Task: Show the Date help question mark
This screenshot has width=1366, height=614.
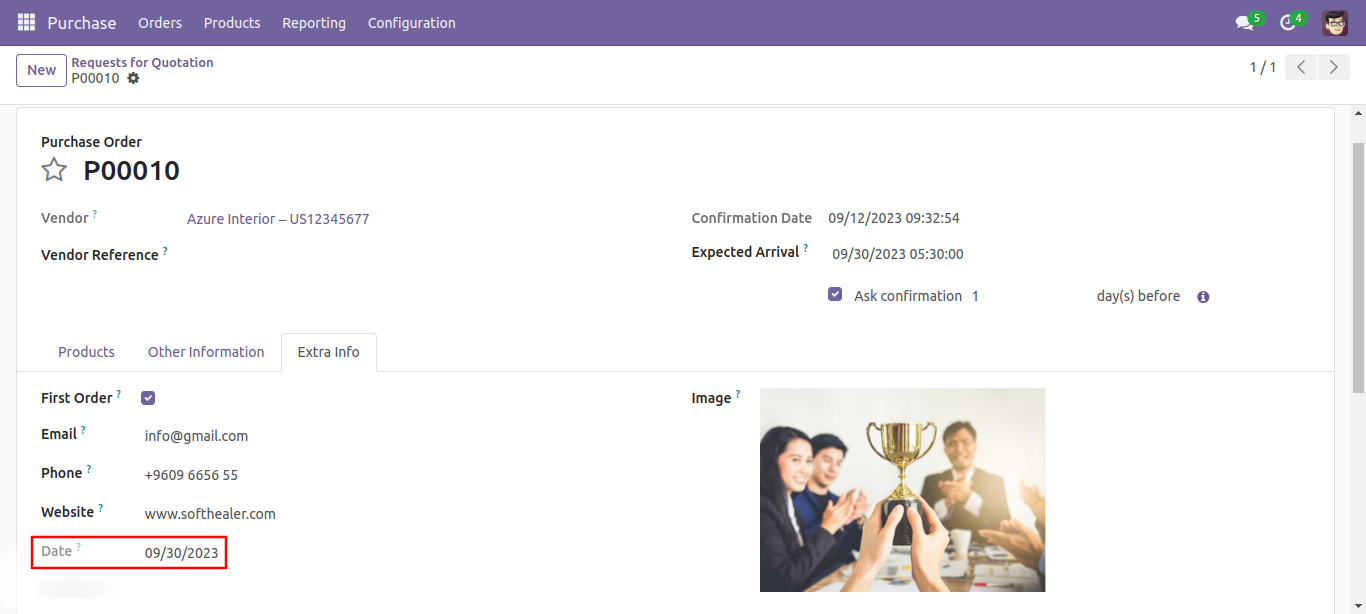Action: [79, 546]
